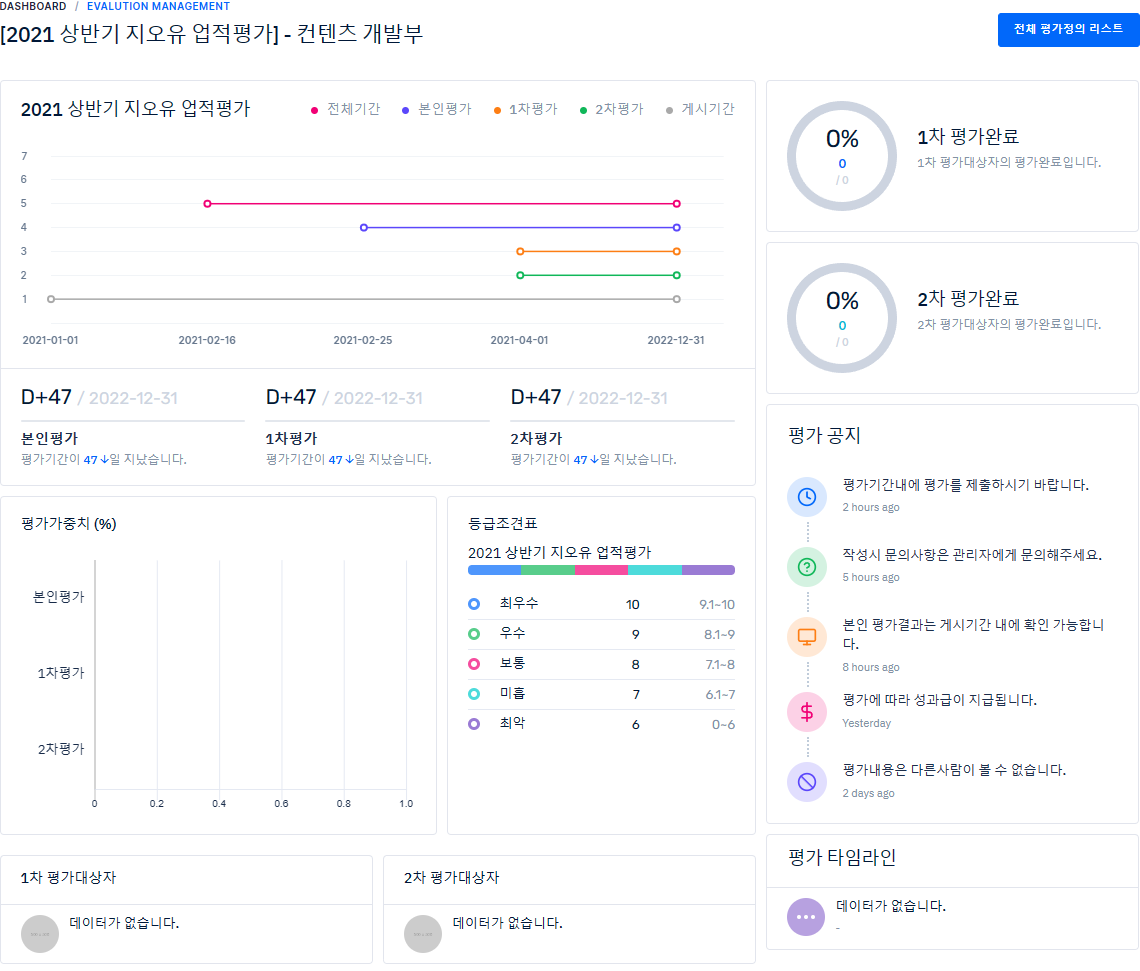This screenshot has width=1140, height=971.
Task: Click the 최우수 grade row circle
Action: coord(474,604)
